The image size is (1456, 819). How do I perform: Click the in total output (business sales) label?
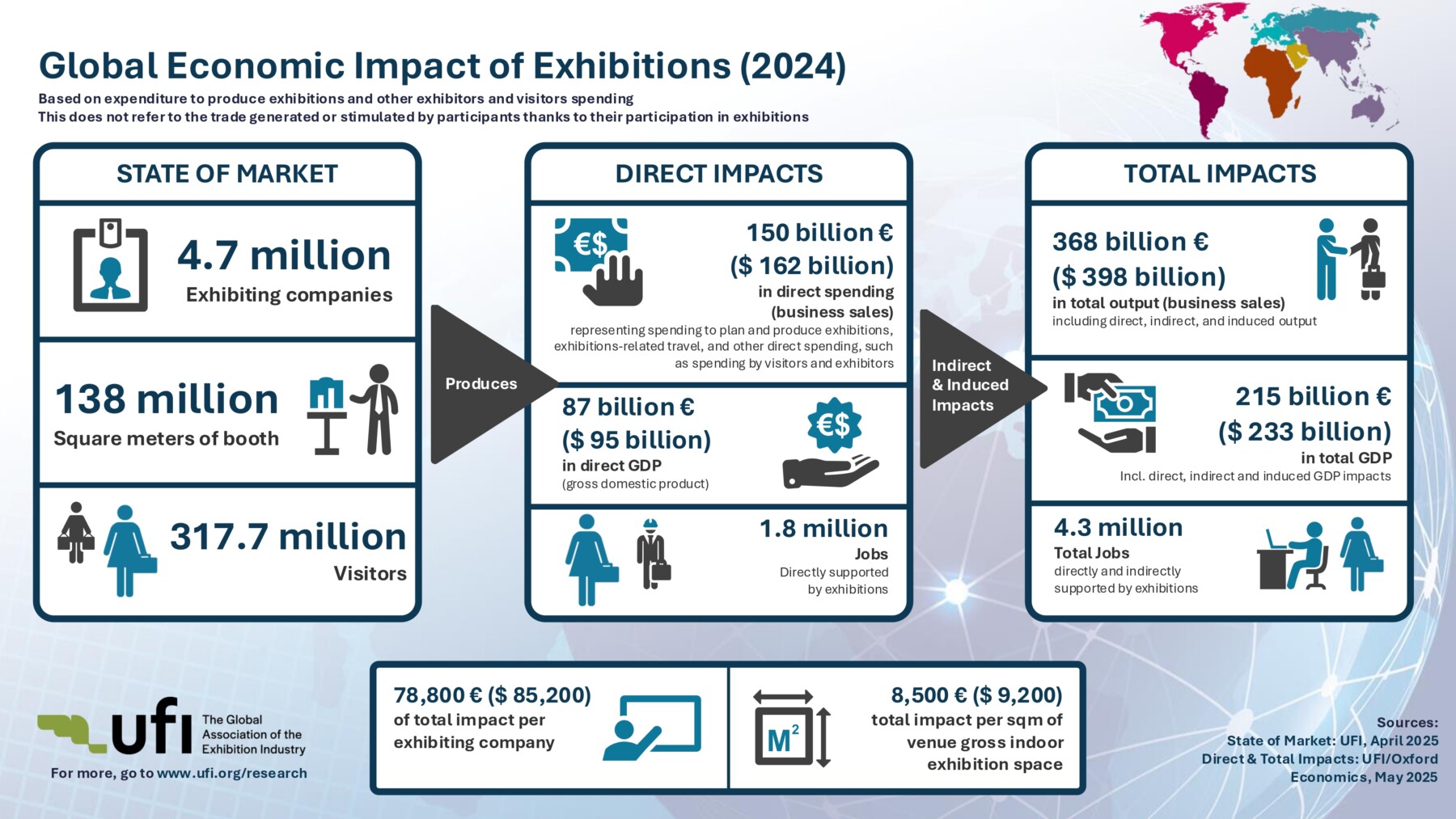[1169, 303]
